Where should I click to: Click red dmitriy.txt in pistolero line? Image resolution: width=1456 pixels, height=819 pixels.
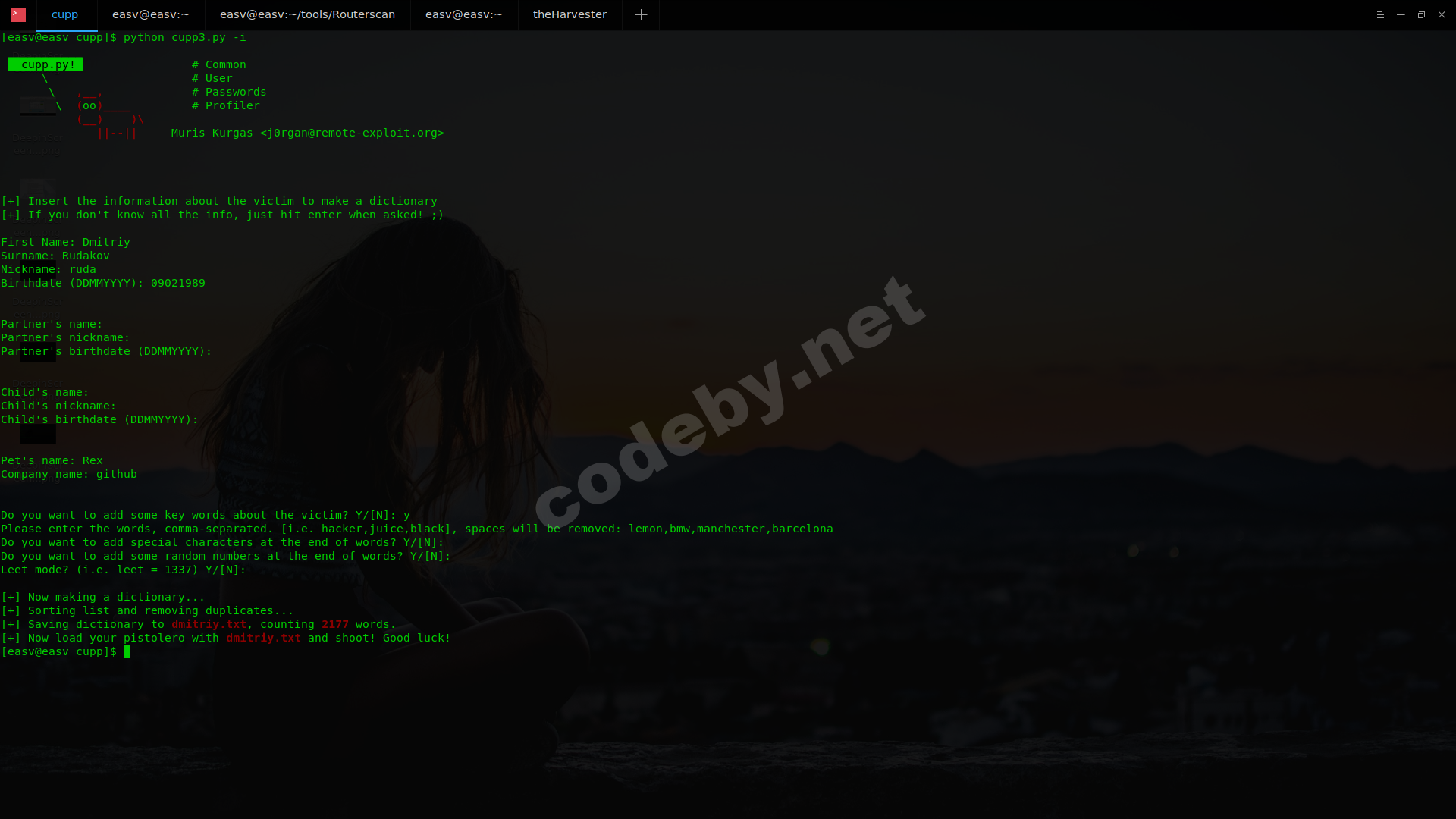click(x=263, y=638)
